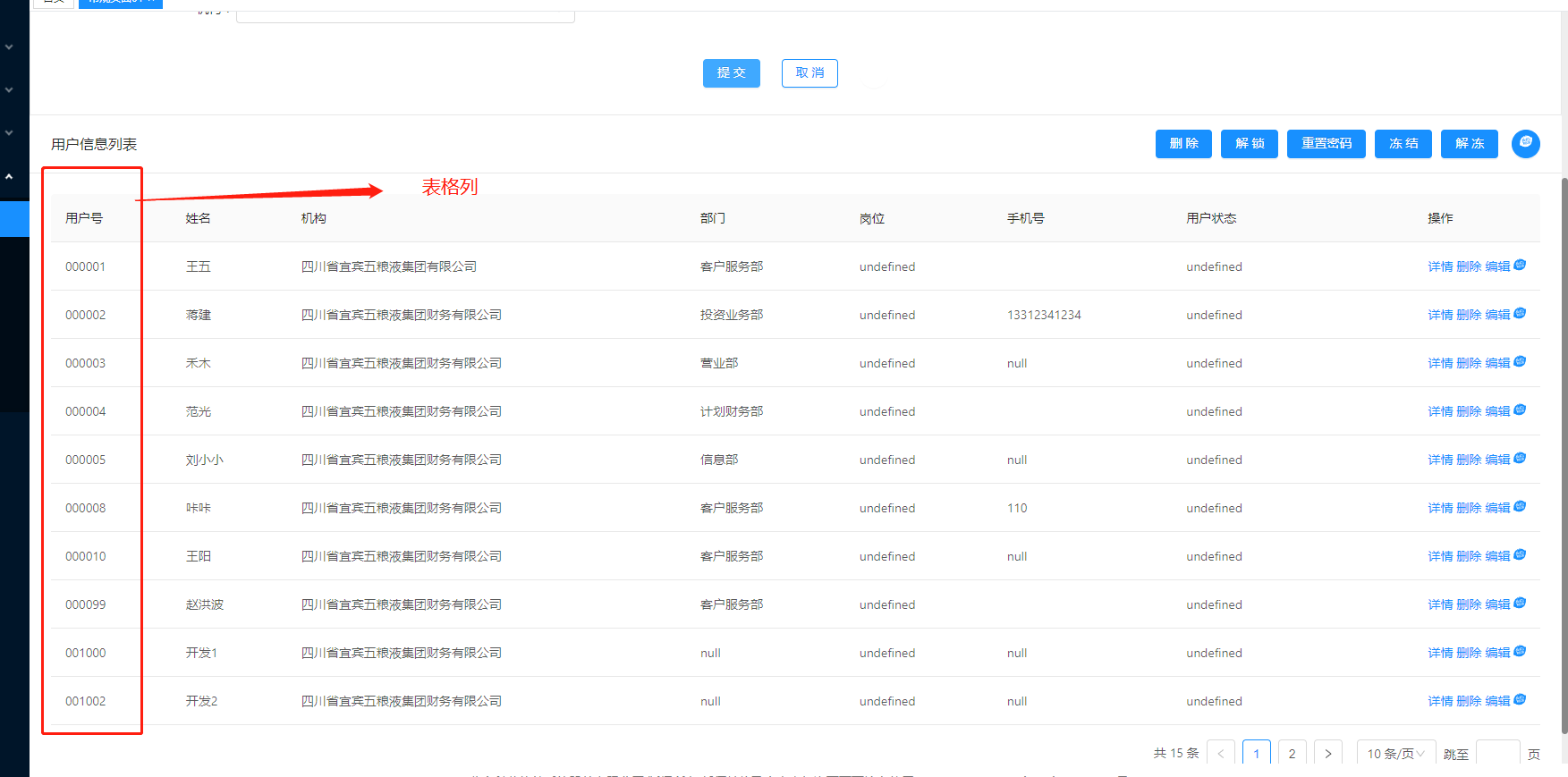Image resolution: width=1568 pixels, height=777 pixels.
Task: Click the small blue icon in row 000002
Action: (1520, 314)
